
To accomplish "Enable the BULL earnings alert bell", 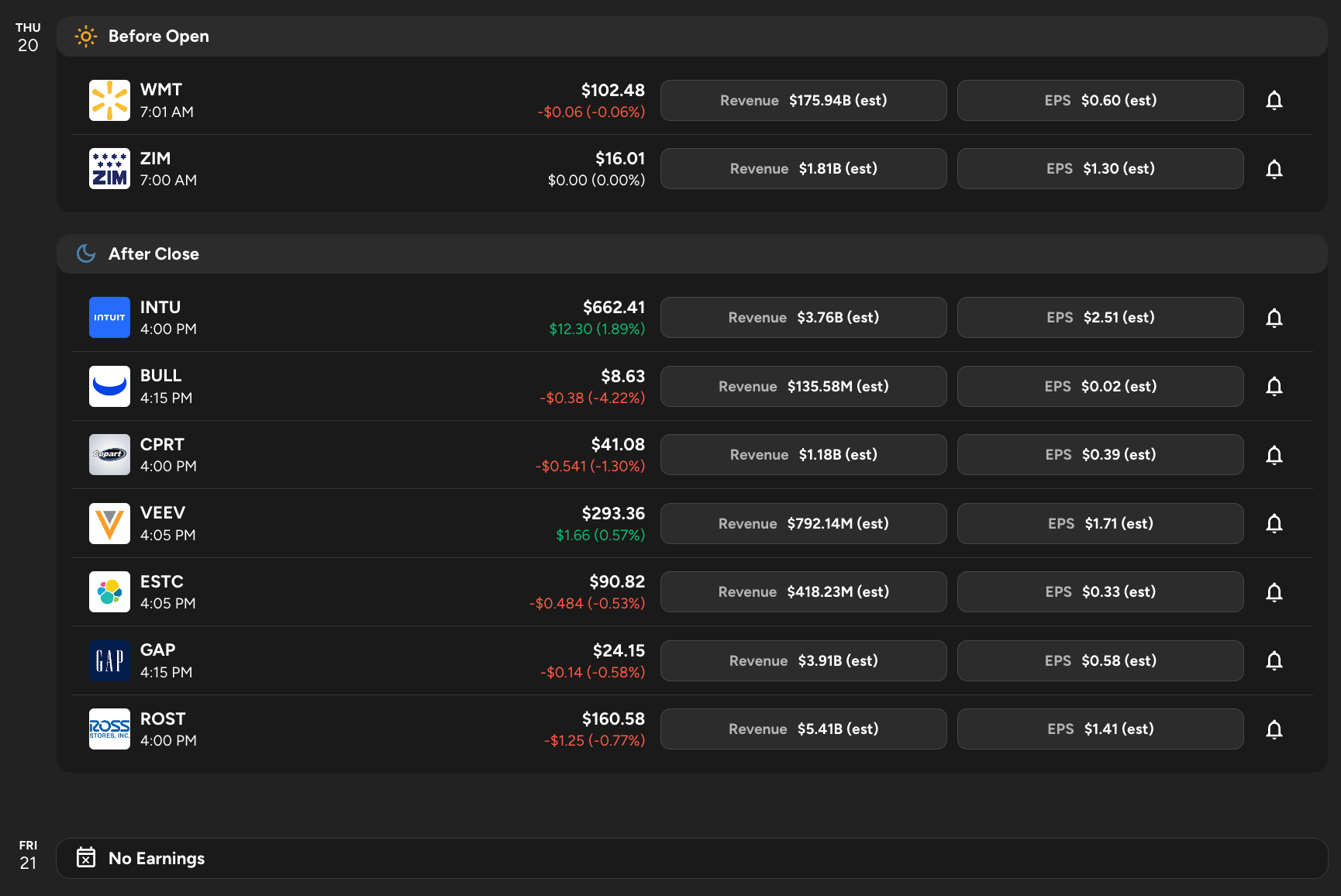I will tap(1274, 386).
